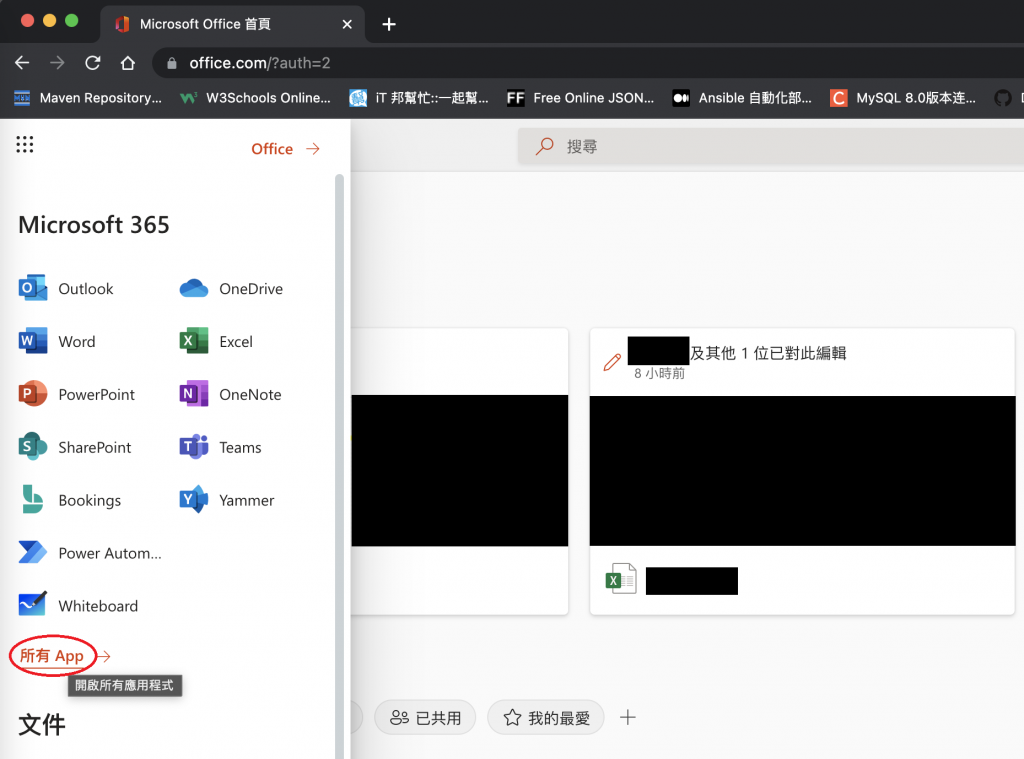Open the Yammer app icon
Viewport: 1024px width, 759px height.
point(193,500)
